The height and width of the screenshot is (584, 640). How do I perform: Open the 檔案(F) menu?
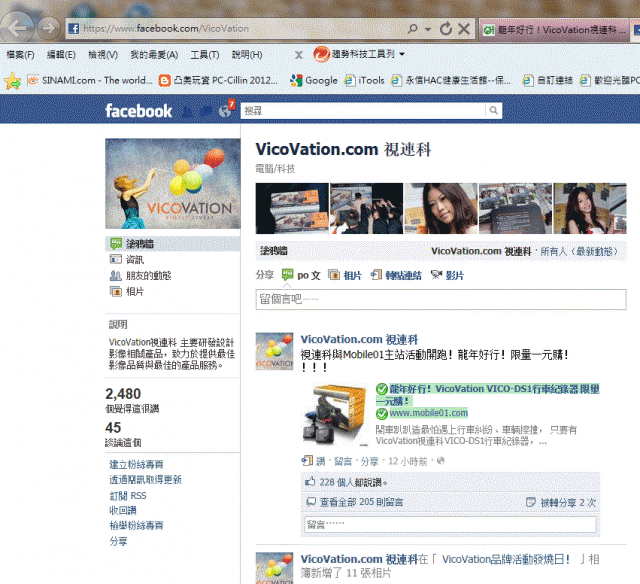click(x=20, y=55)
